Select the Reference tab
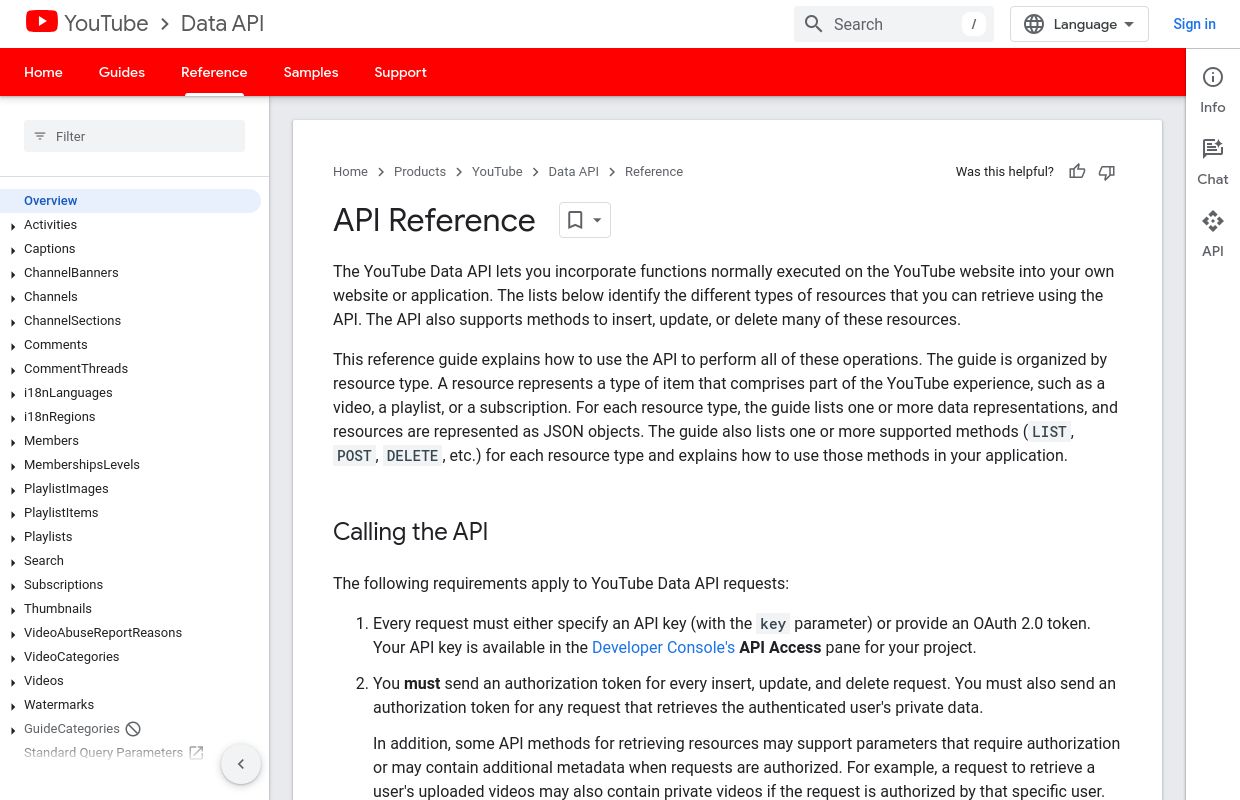 click(214, 72)
